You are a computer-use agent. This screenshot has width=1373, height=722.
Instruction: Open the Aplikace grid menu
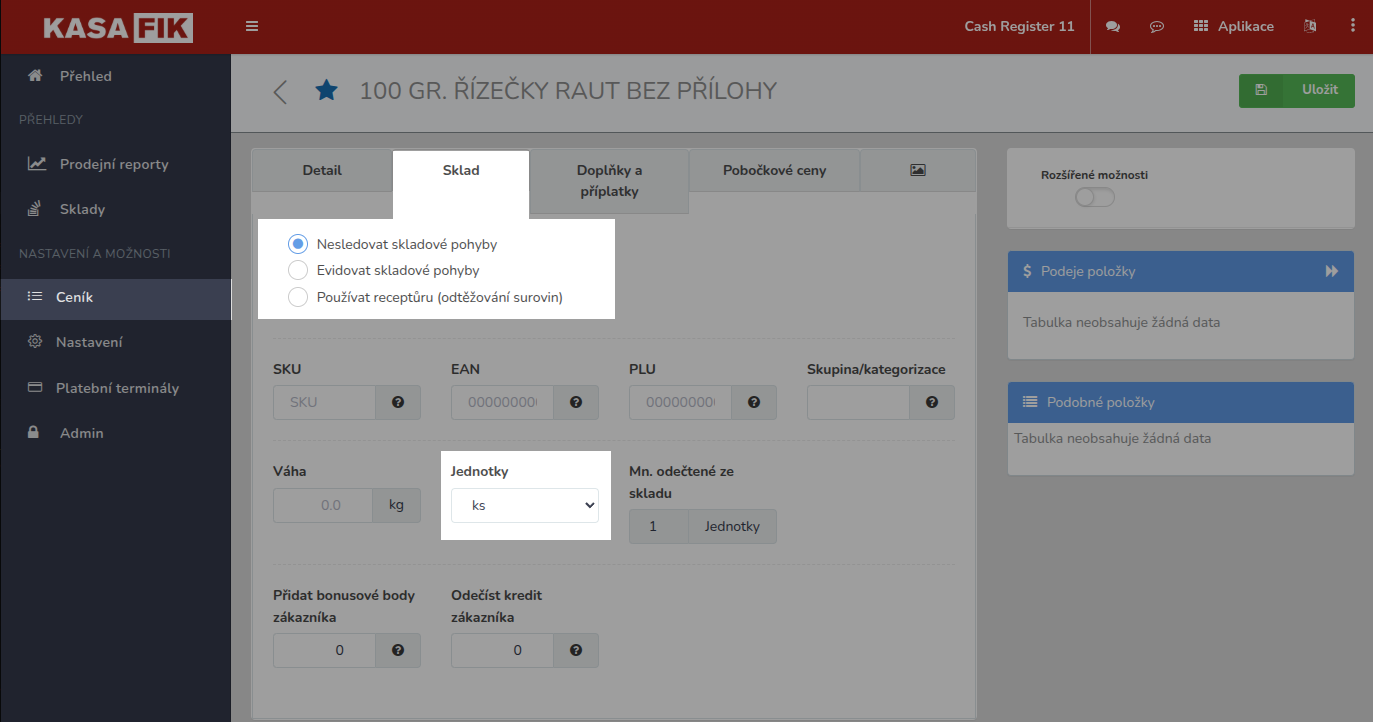[1234, 26]
